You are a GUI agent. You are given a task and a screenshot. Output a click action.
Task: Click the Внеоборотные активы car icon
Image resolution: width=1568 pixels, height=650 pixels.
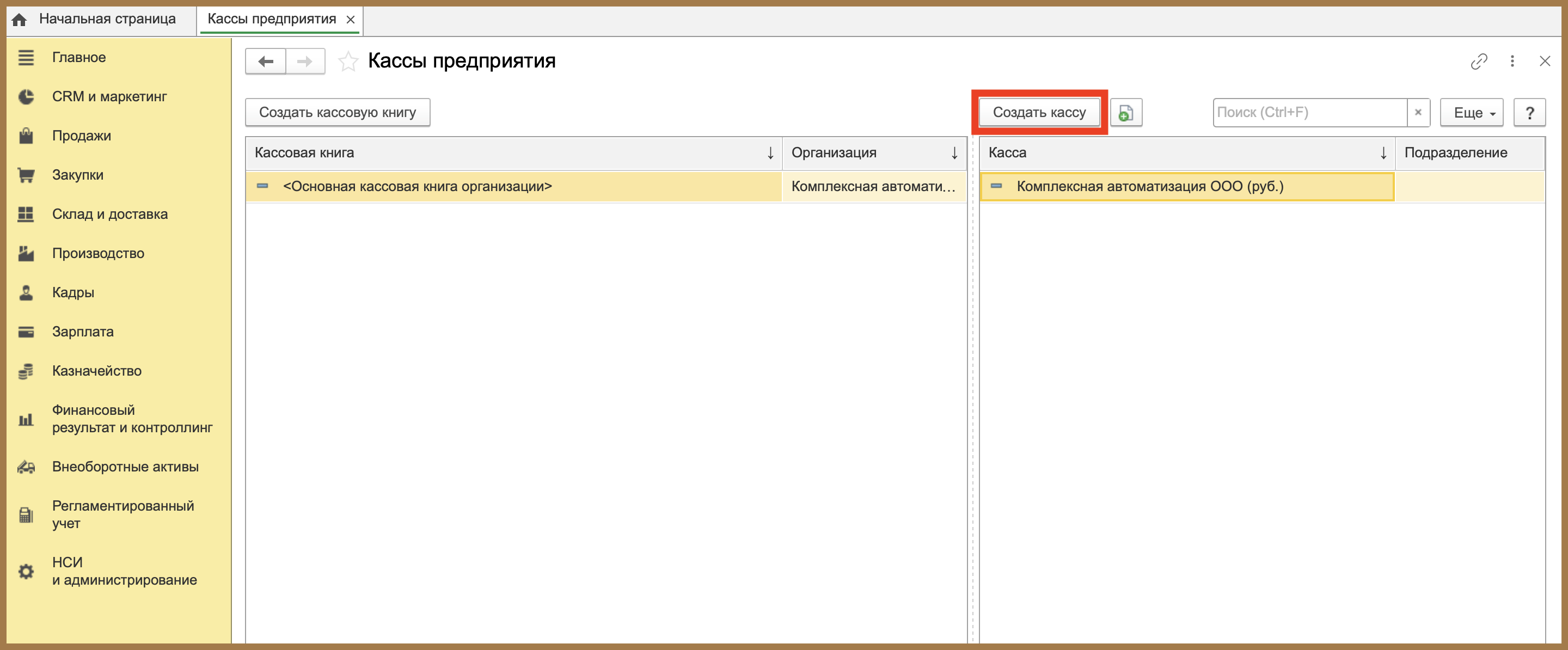(x=26, y=467)
